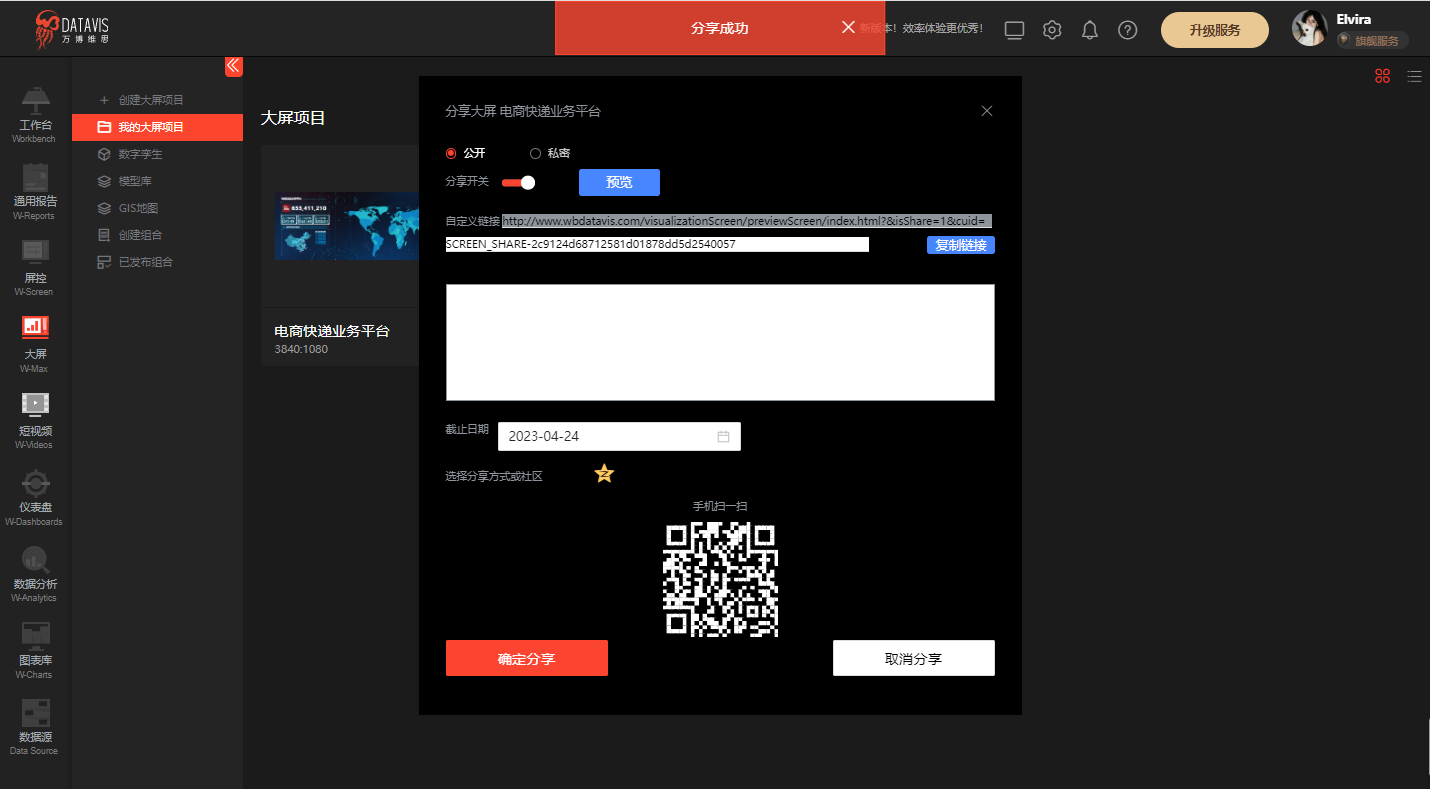Open GIS地图 menu item
Viewport: 1430px width, 789px height.
tap(138, 208)
